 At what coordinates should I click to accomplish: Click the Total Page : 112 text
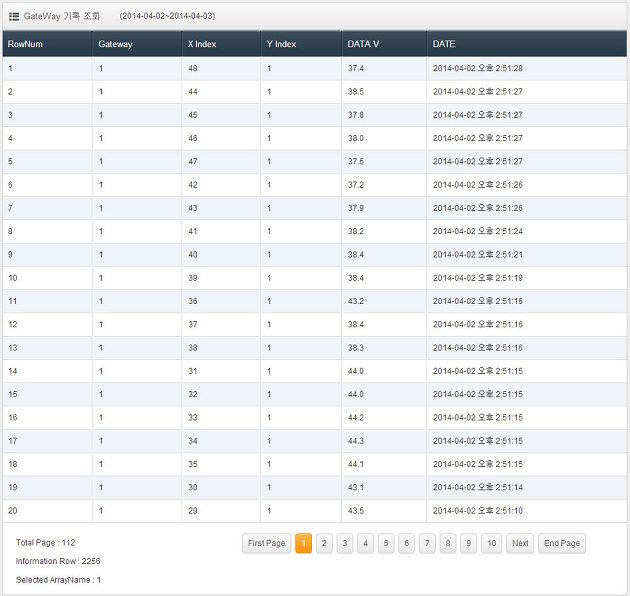45,543
